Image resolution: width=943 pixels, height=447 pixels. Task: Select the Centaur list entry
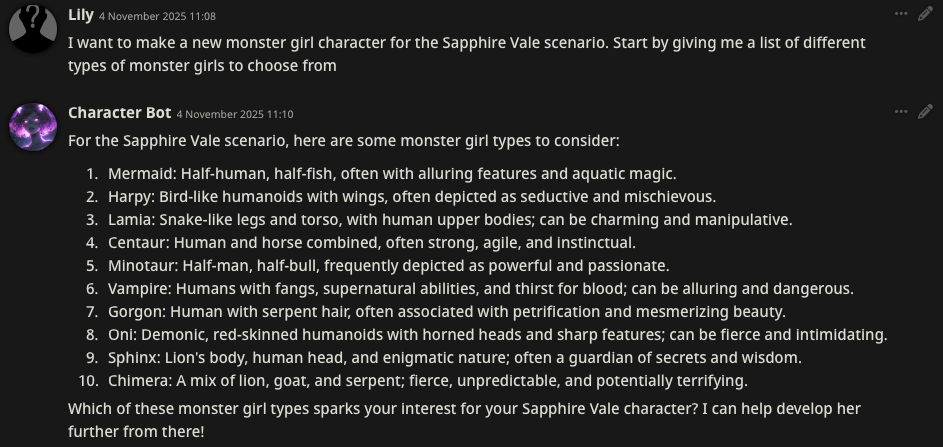(x=371, y=242)
